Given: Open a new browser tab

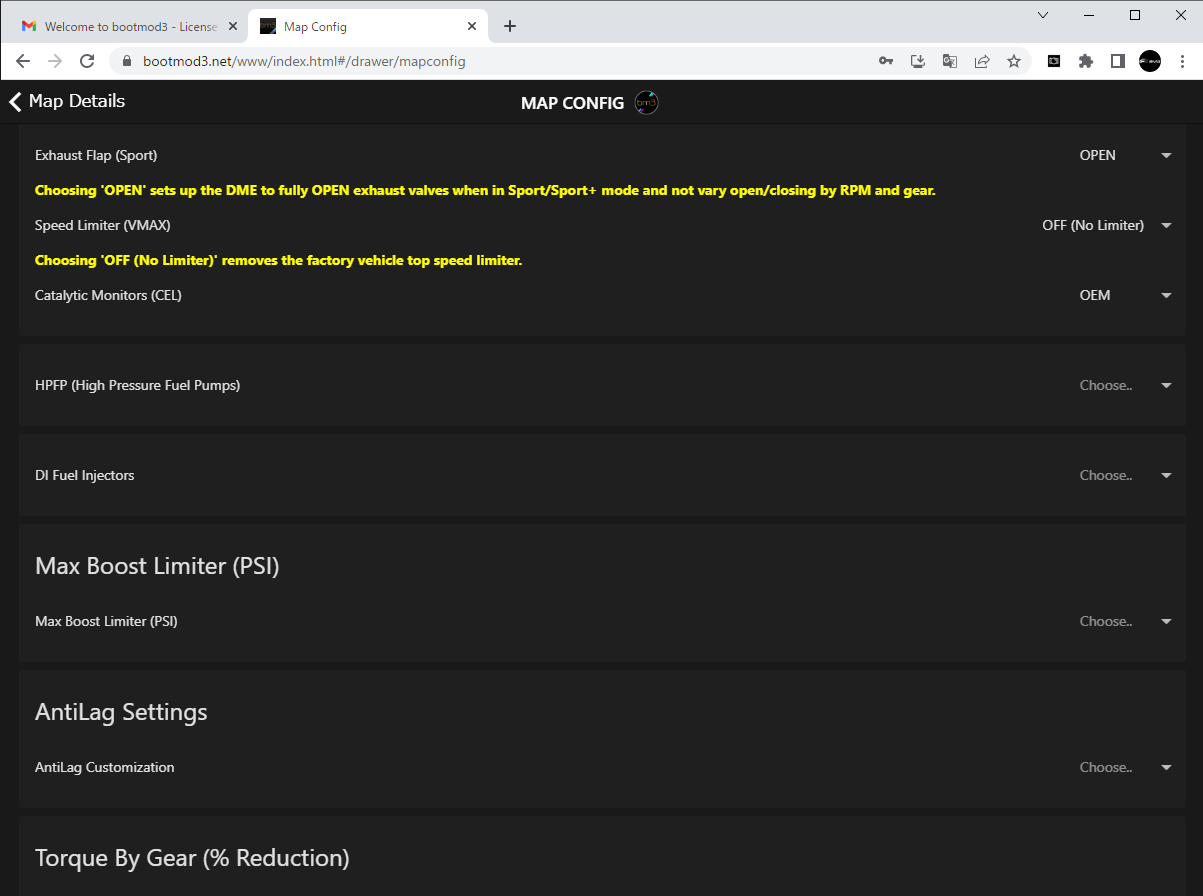Looking at the screenshot, I should point(510,26).
